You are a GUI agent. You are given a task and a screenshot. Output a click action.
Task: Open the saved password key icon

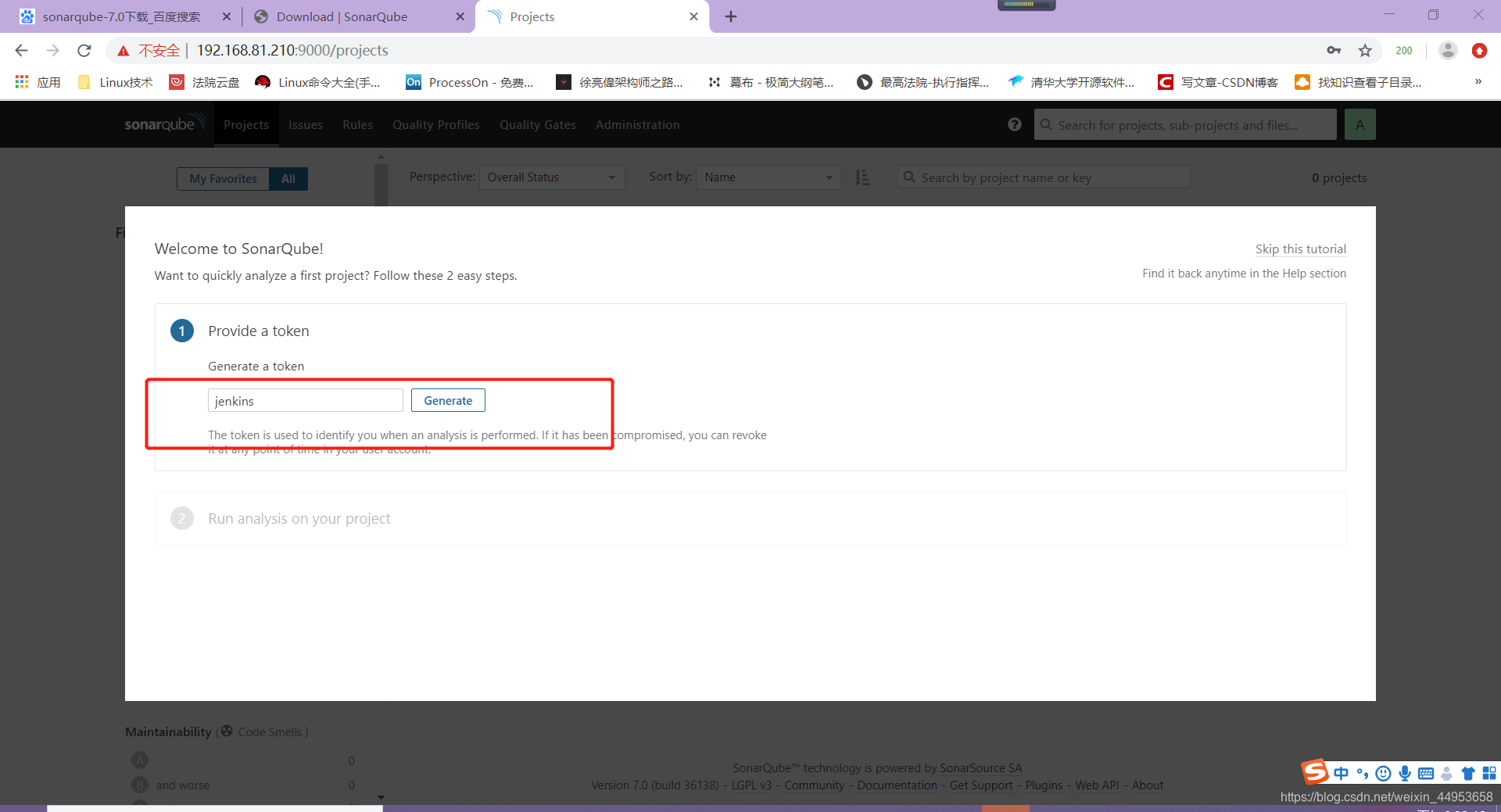pyautogui.click(x=1334, y=50)
